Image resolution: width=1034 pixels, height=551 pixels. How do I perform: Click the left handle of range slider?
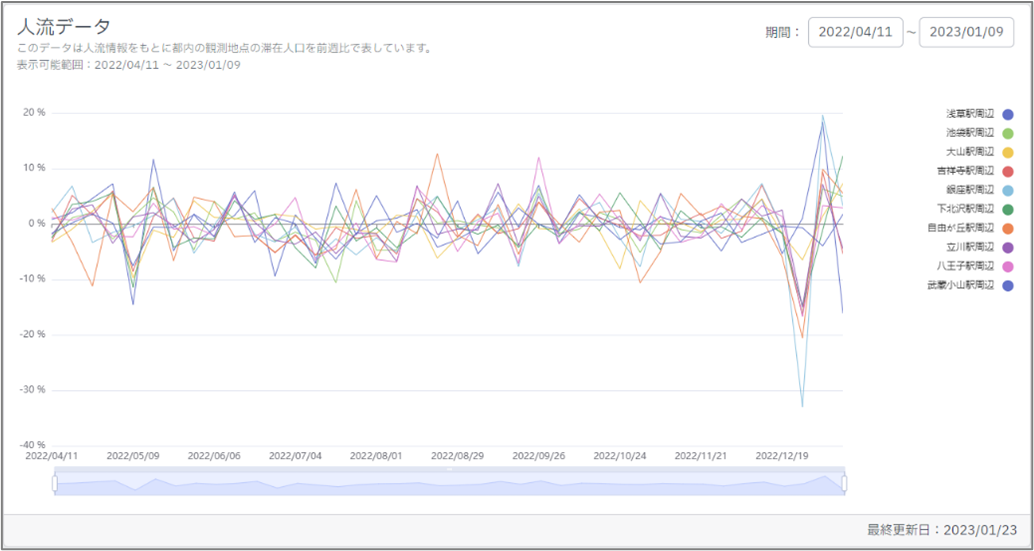[x=55, y=484]
